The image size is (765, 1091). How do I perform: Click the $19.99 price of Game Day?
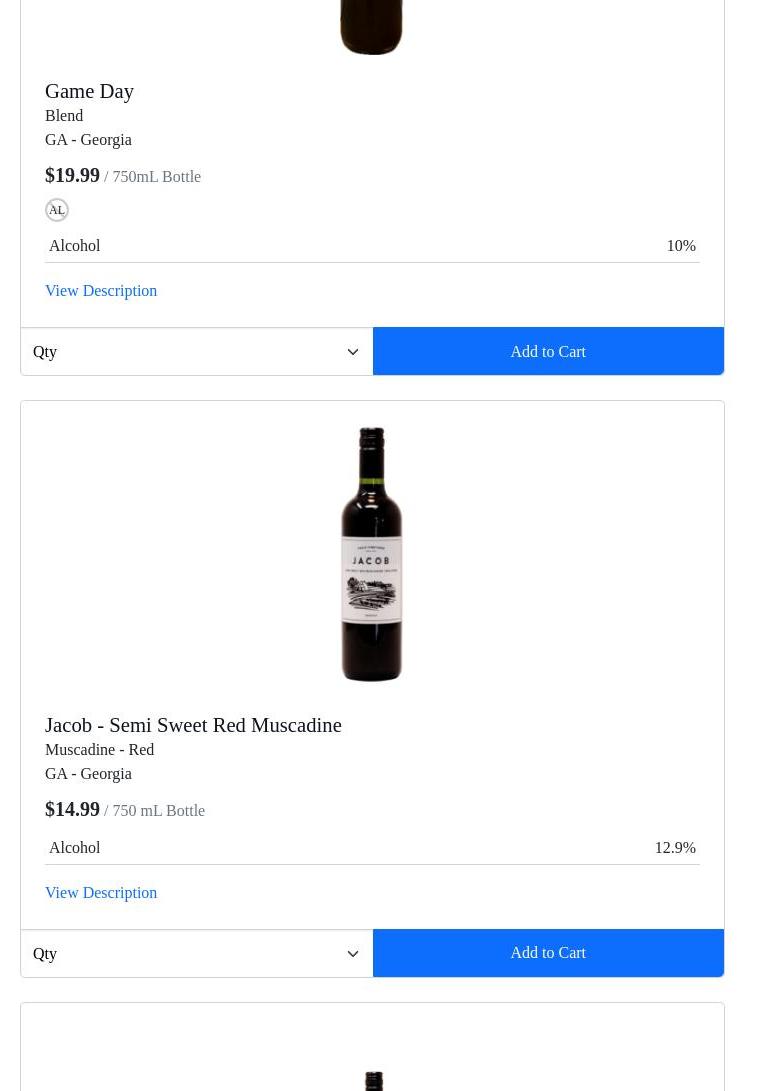72,175
